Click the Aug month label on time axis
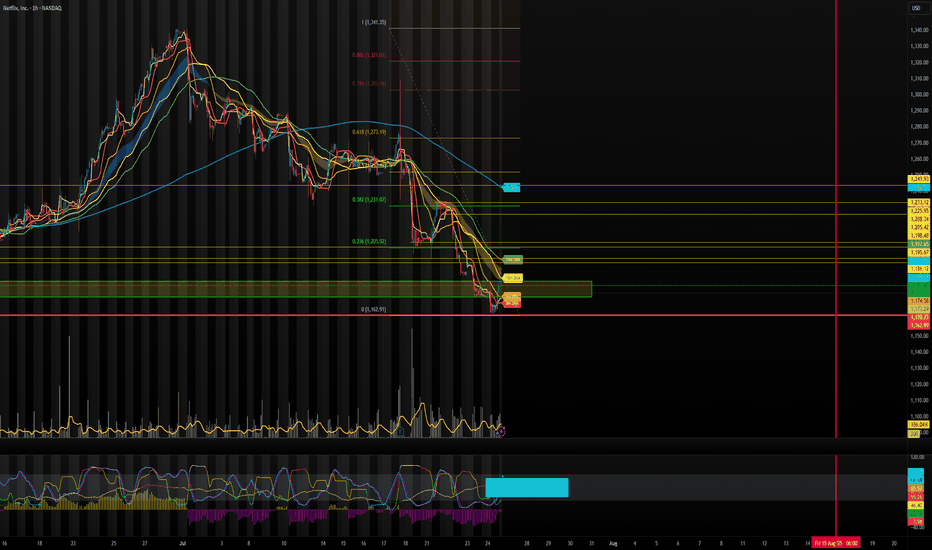 coord(613,543)
